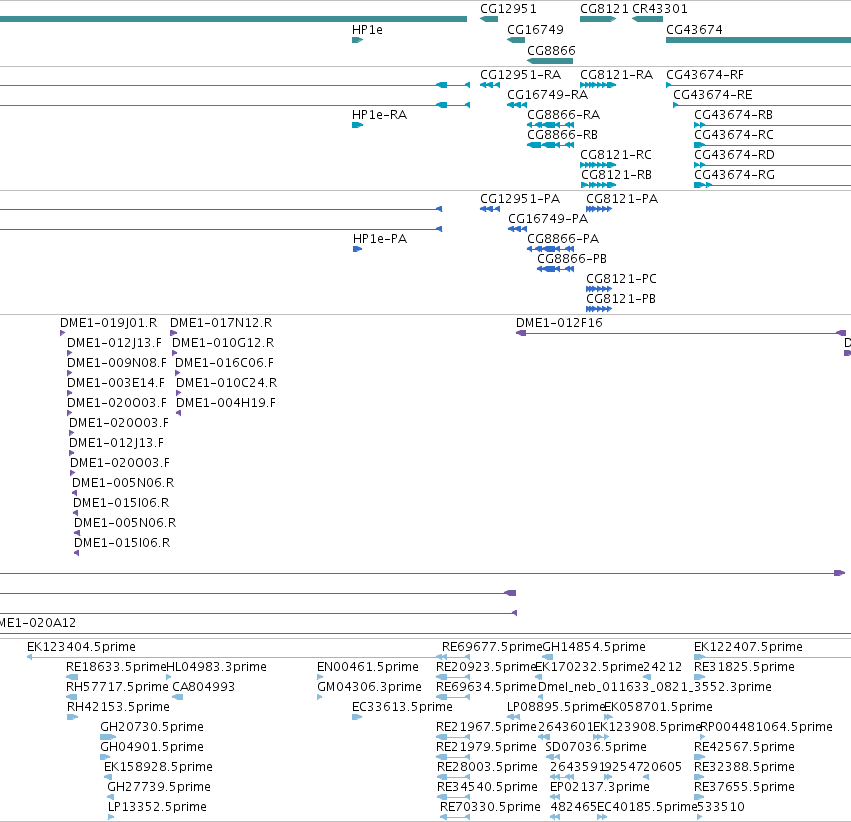Screen dimensions: 851x822
Task: Click transcript CG8866-RB
Action: [562, 135]
